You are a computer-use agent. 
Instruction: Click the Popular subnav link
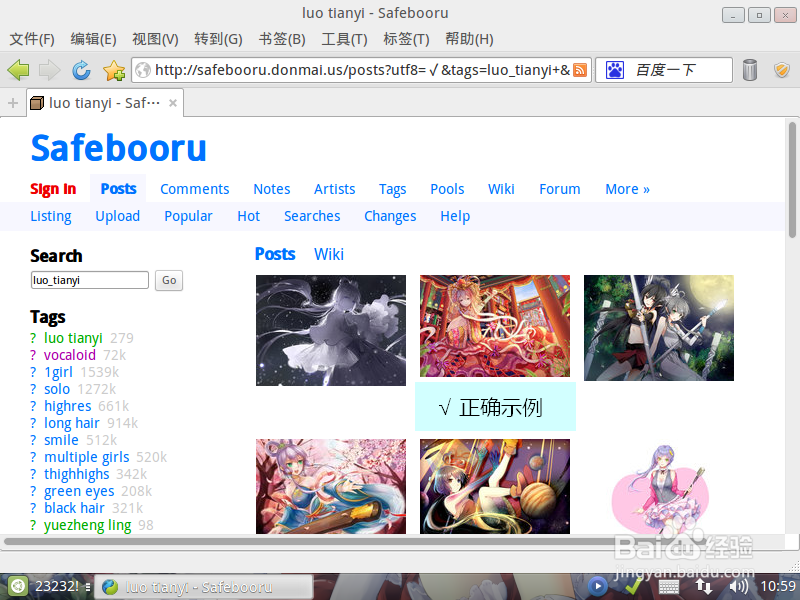(x=188, y=216)
